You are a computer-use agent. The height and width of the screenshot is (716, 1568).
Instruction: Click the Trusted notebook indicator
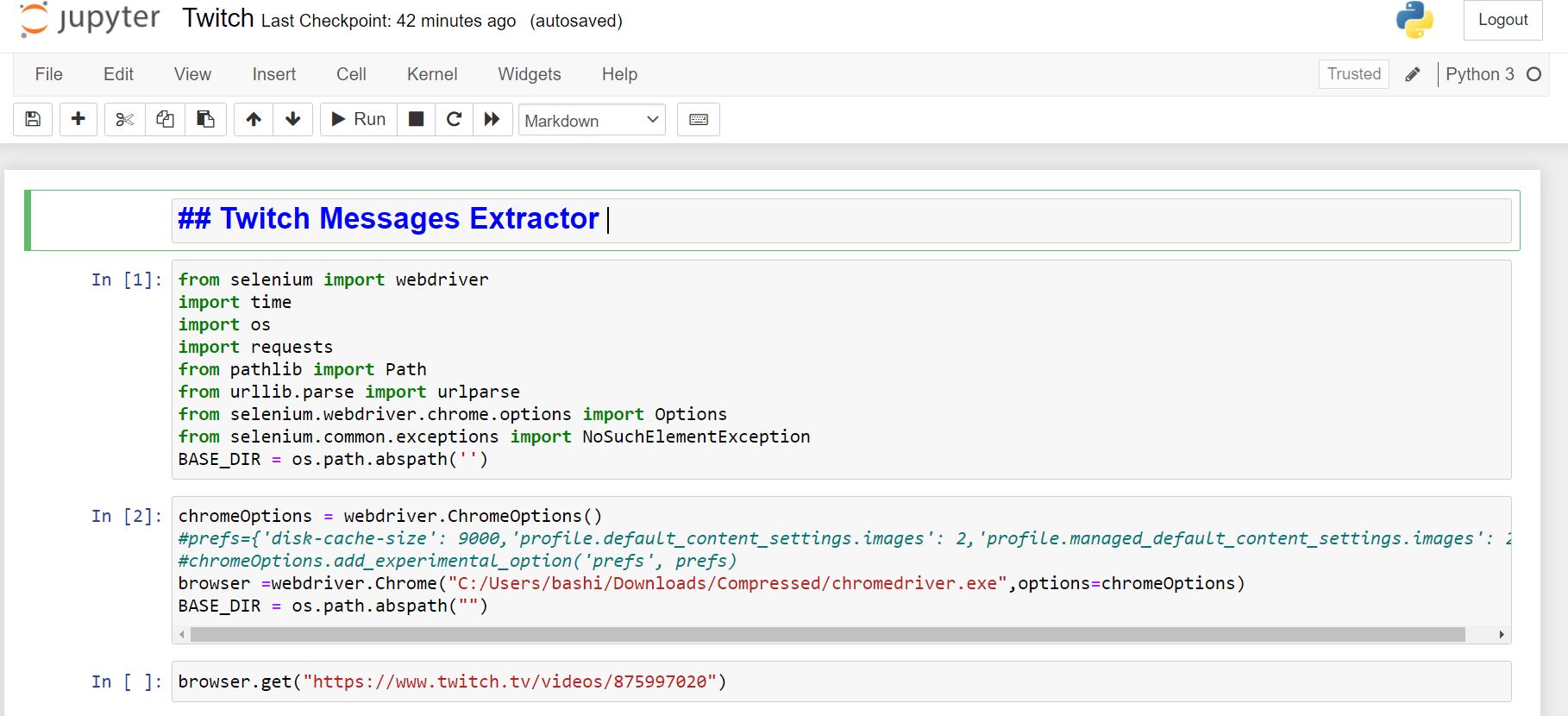pyautogui.click(x=1354, y=74)
